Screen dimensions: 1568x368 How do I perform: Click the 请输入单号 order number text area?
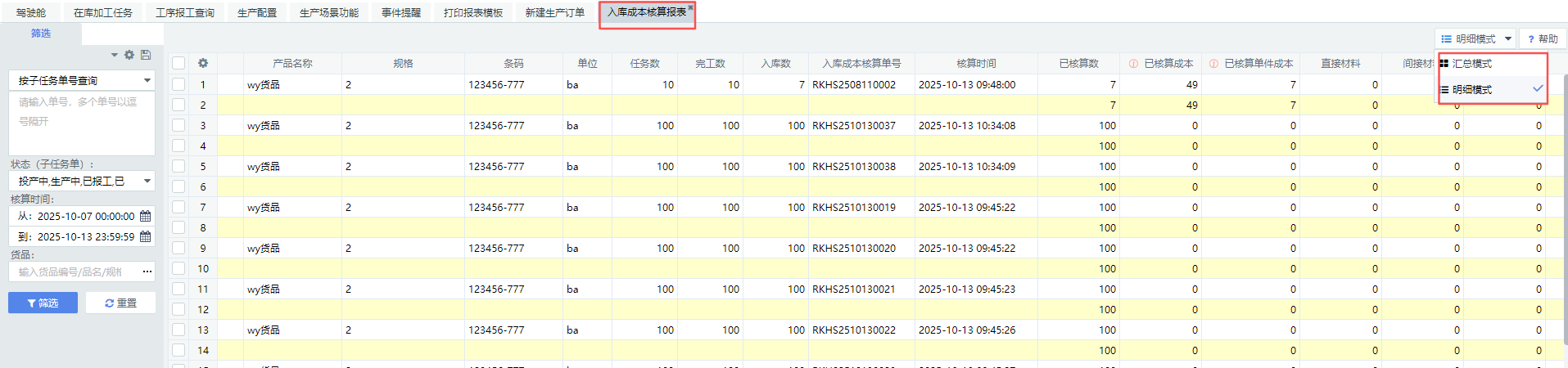click(x=82, y=123)
